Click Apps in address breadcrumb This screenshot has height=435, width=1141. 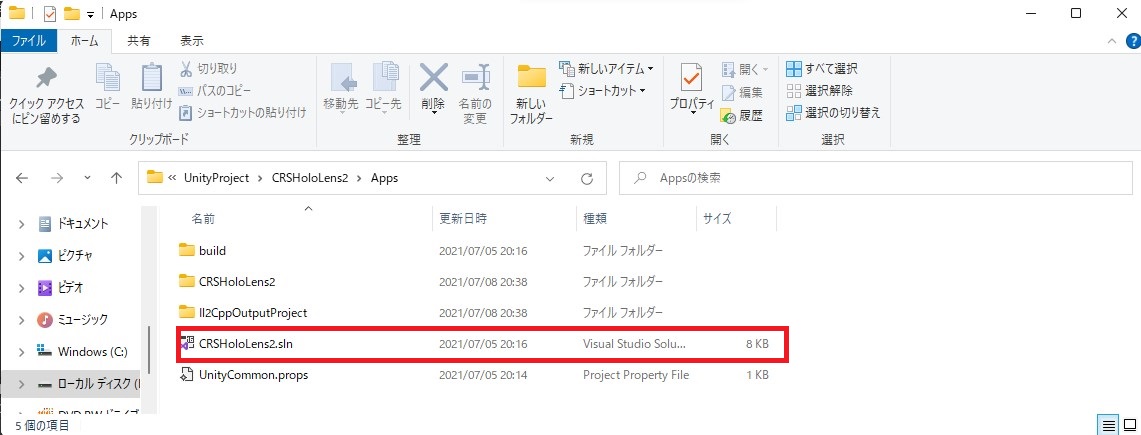click(x=384, y=177)
